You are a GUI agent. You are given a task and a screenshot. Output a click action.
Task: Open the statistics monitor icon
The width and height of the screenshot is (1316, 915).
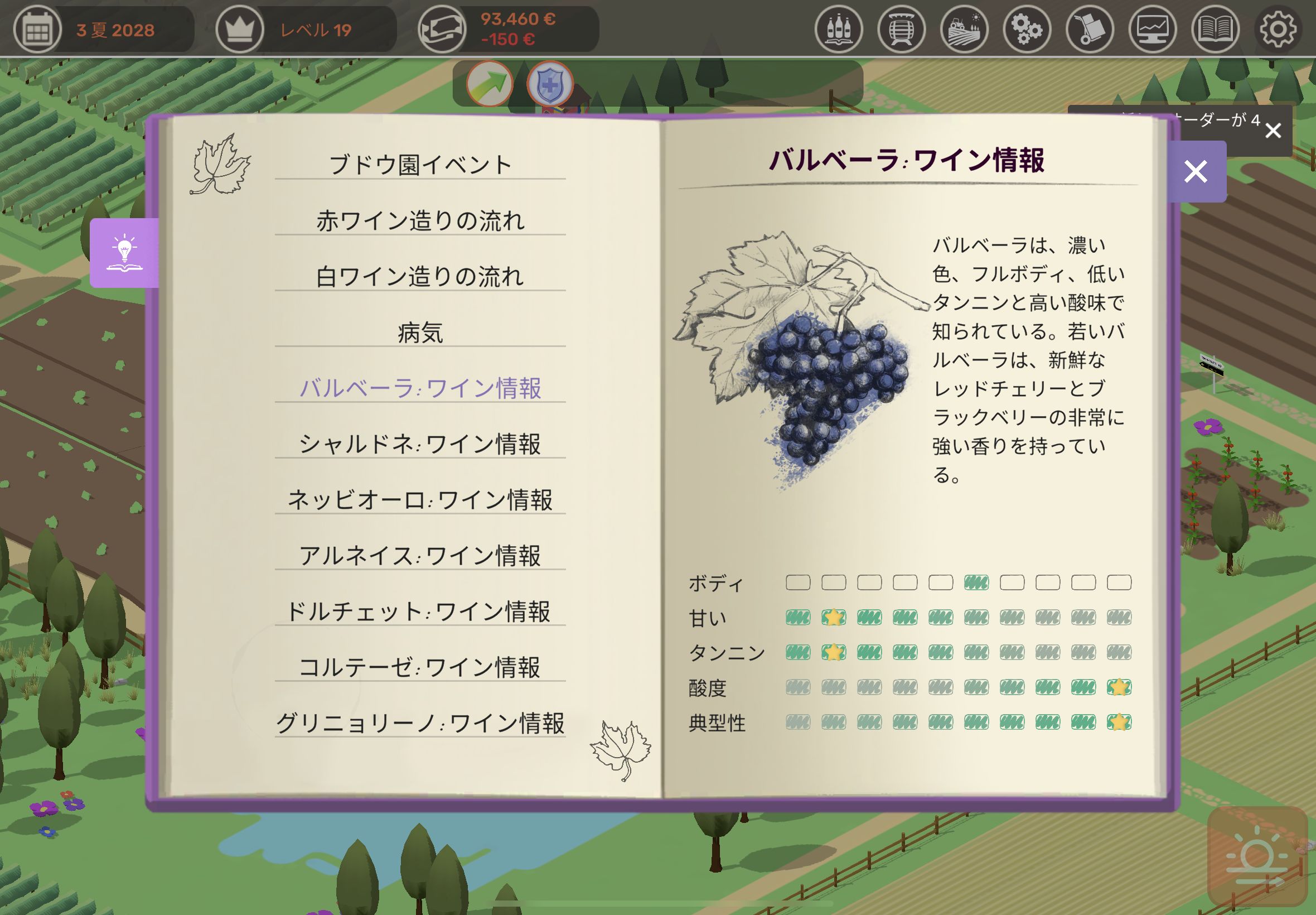click(x=1152, y=29)
